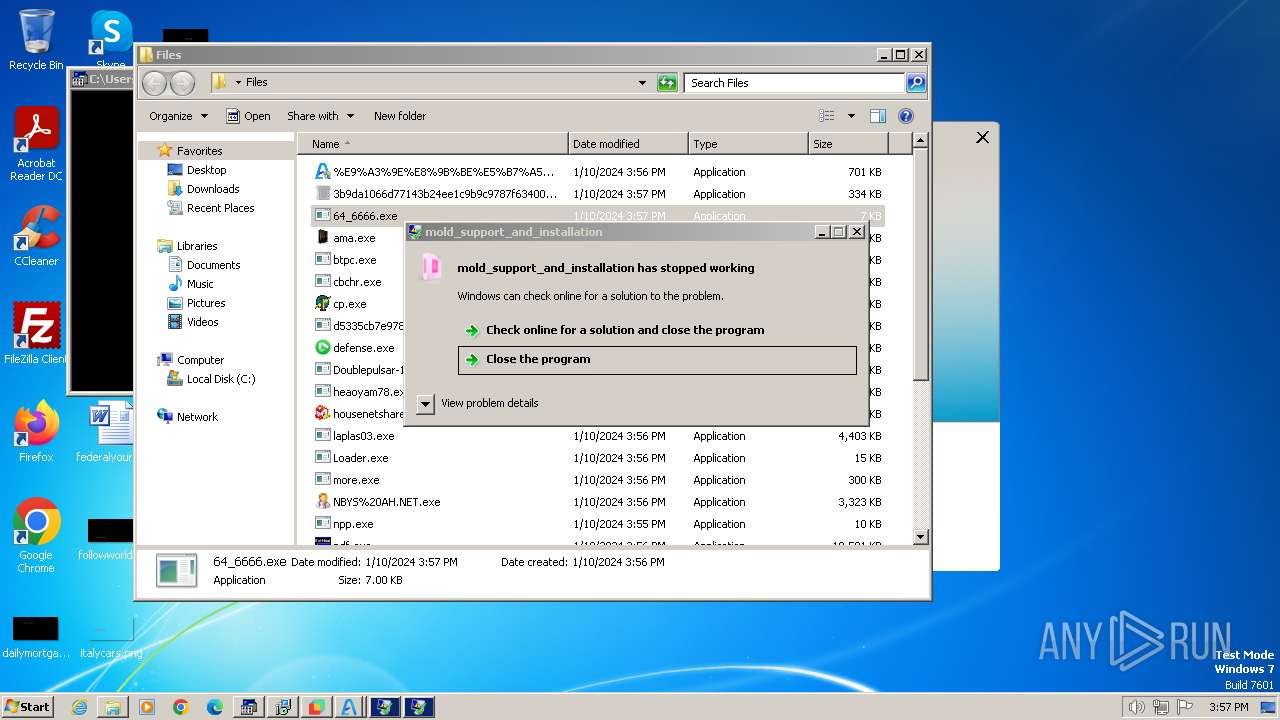Choose Close the program
This screenshot has height=720, width=1280.
(x=657, y=360)
